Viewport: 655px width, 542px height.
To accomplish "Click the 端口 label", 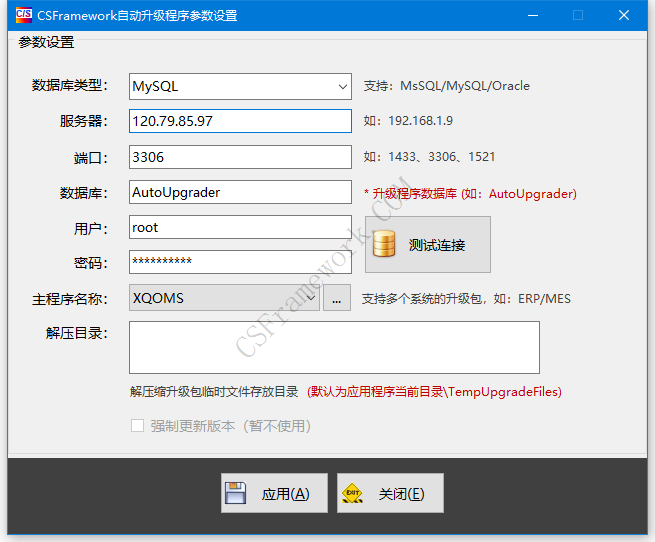I will tap(91, 158).
